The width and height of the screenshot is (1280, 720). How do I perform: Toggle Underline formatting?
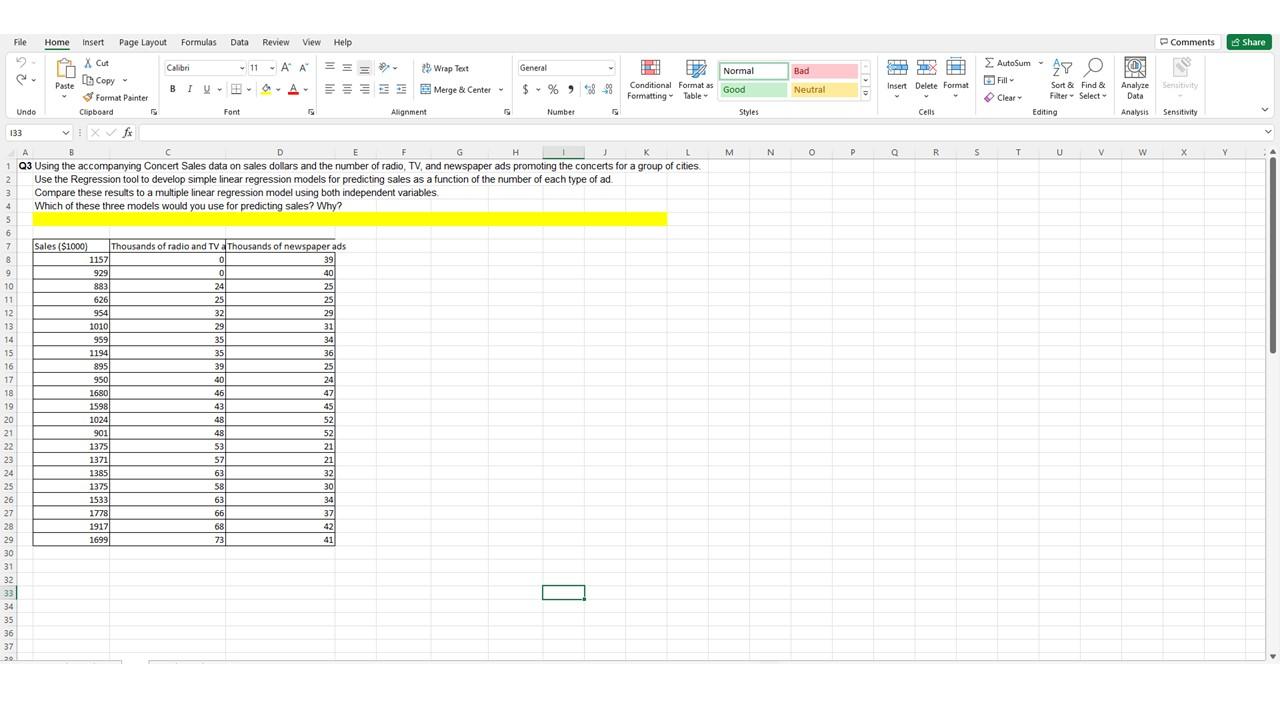pyautogui.click(x=206, y=89)
